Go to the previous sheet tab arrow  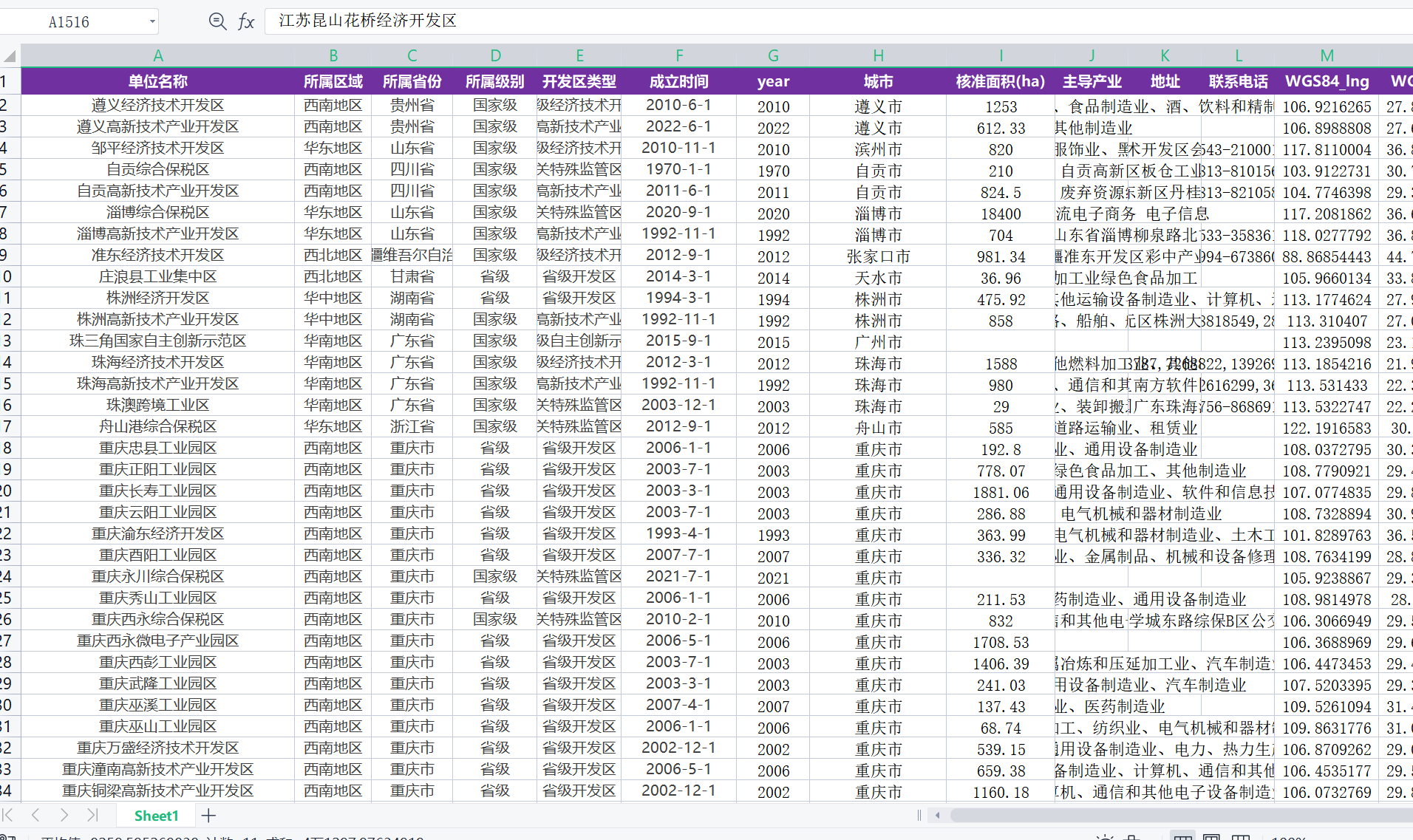35,815
